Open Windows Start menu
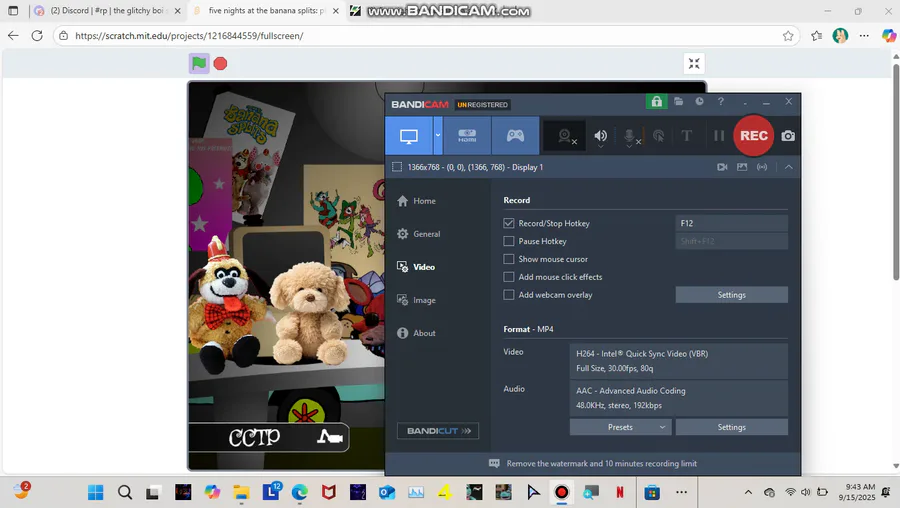 coord(96,492)
